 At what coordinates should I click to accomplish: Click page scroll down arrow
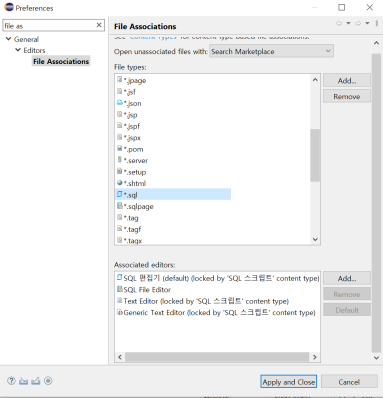pos(376,357)
